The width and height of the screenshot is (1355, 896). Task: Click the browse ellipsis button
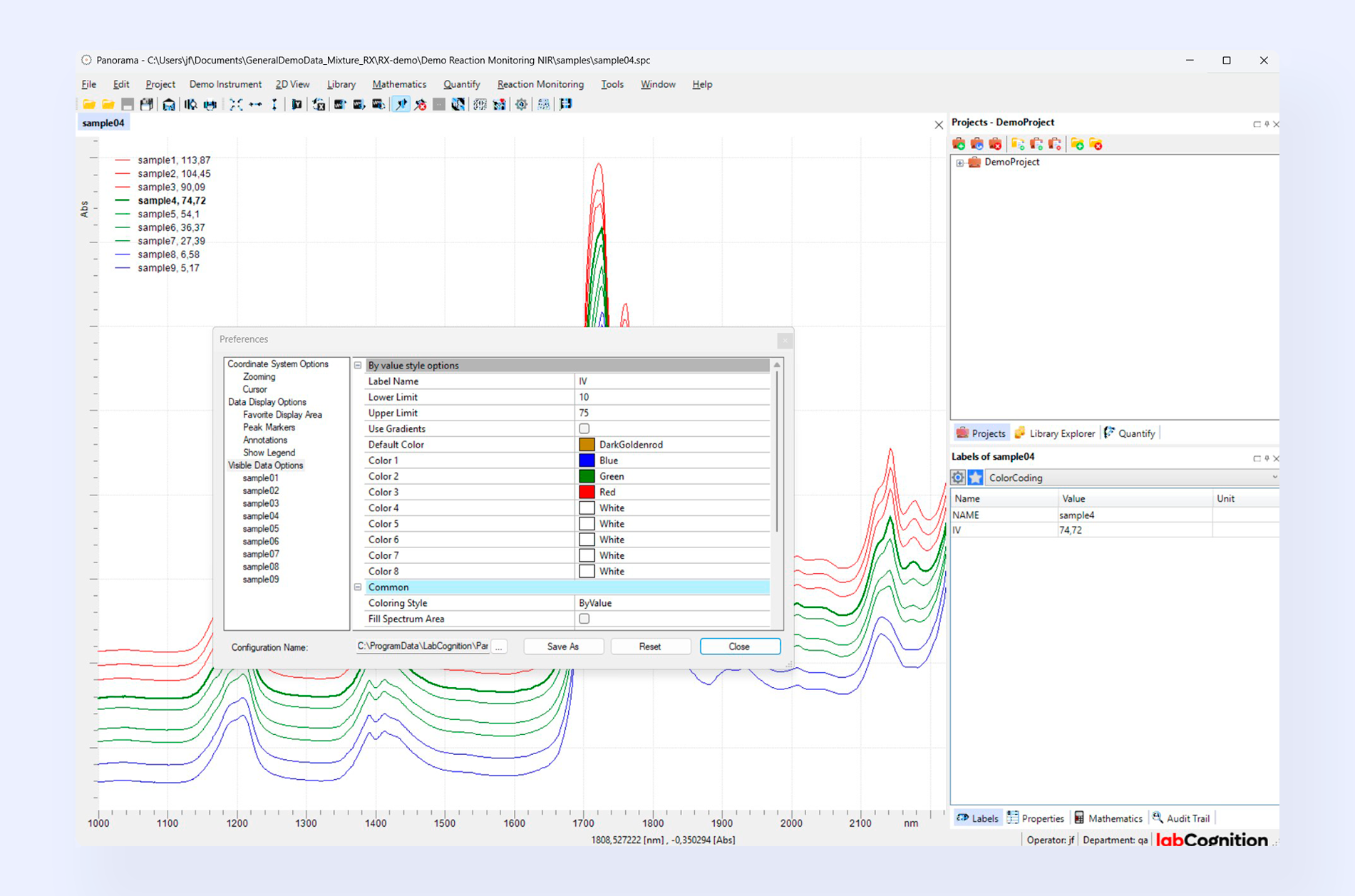(499, 647)
